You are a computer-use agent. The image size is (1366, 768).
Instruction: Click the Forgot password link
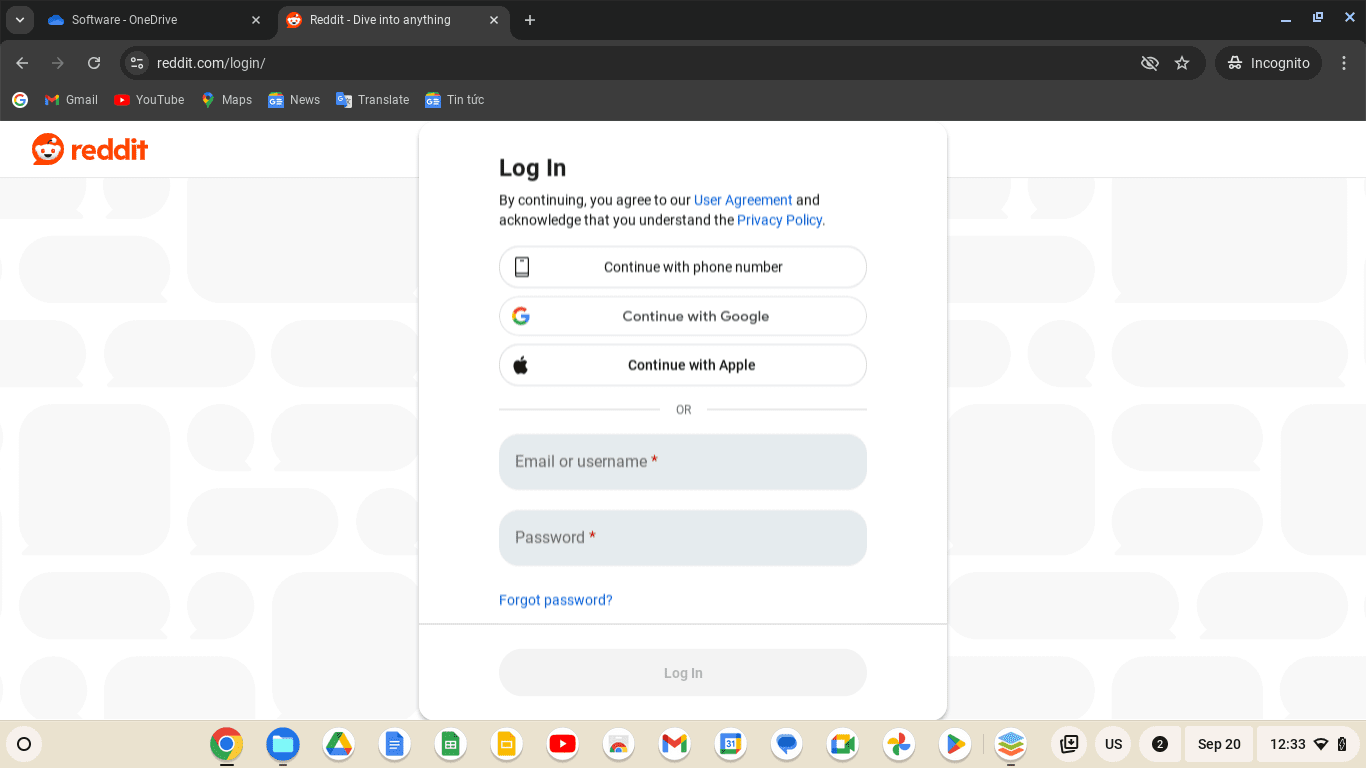point(555,600)
